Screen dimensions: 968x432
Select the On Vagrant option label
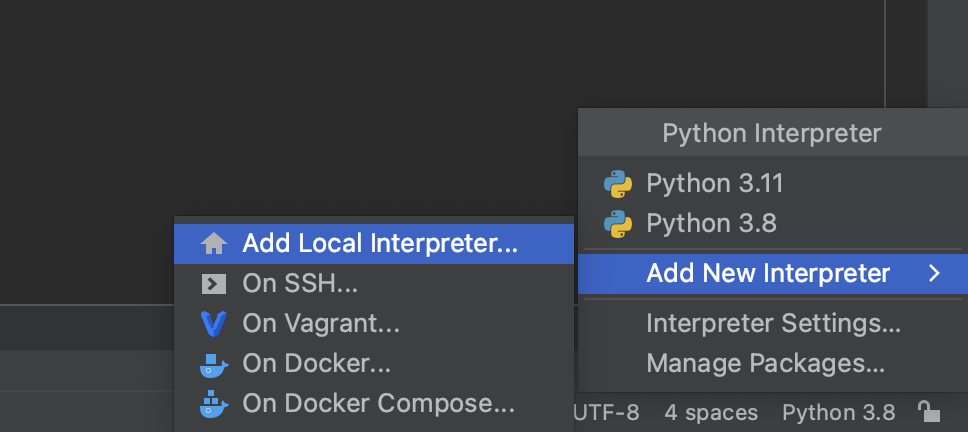(x=321, y=324)
